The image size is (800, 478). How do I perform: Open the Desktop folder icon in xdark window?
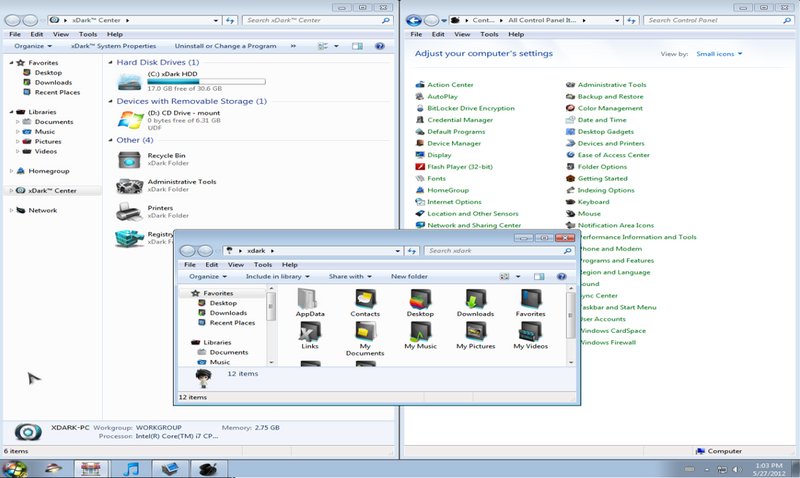tap(420, 298)
